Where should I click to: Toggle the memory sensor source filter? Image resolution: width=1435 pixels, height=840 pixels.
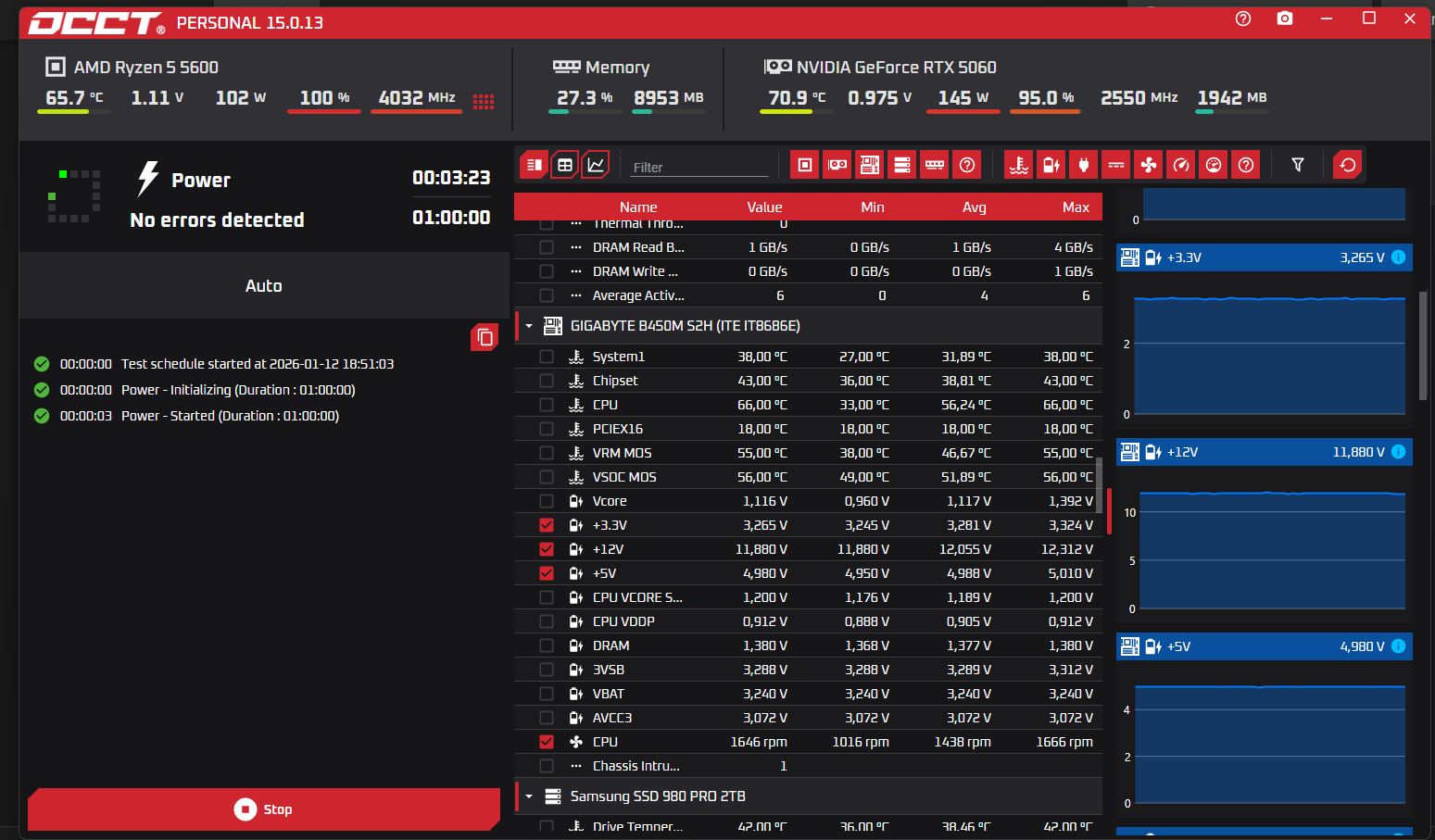click(935, 165)
